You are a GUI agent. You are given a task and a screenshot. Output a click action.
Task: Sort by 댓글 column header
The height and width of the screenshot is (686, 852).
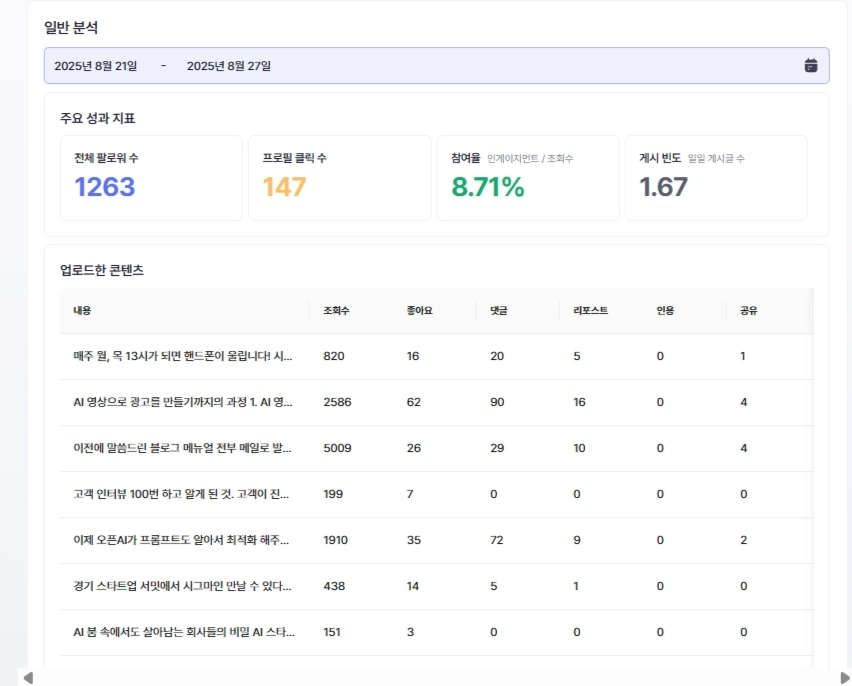pos(498,310)
